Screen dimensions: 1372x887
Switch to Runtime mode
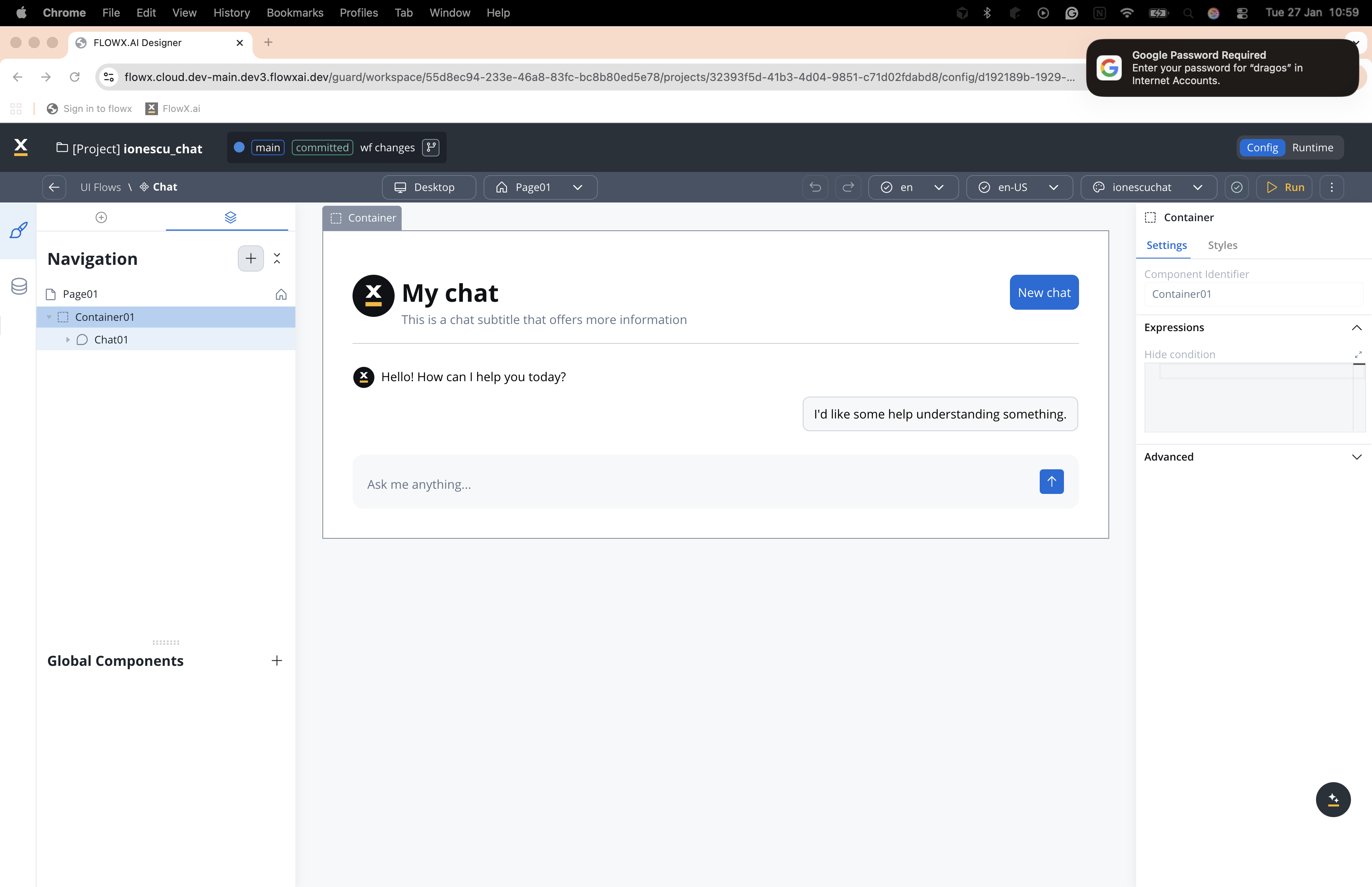click(1312, 147)
